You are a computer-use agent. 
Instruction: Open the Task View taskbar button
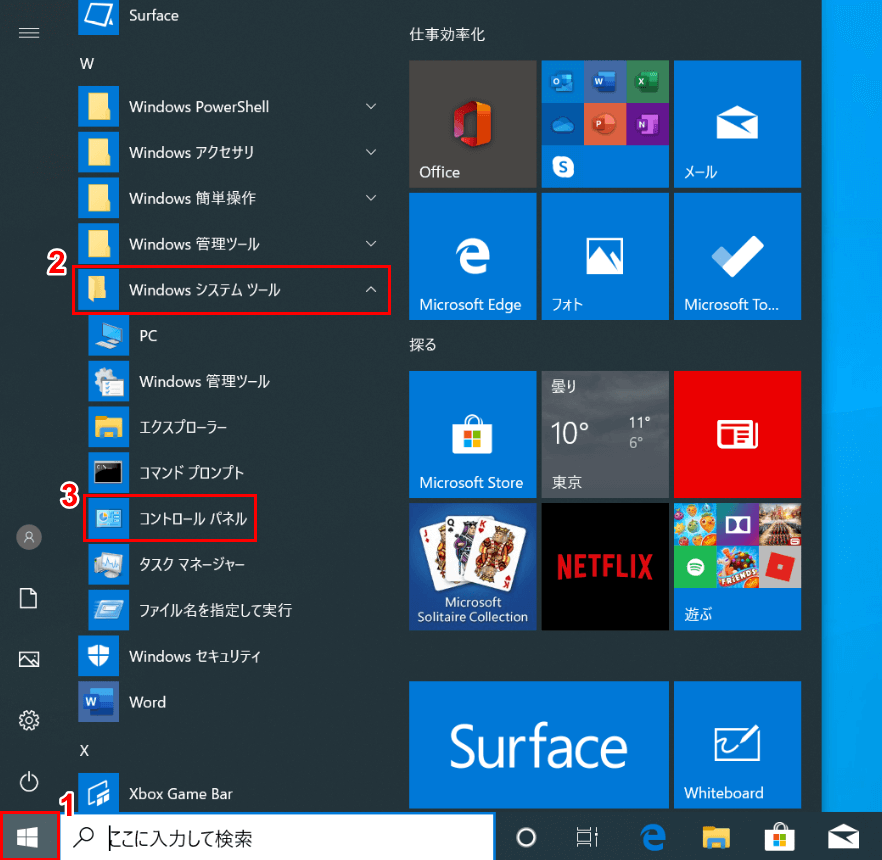588,837
